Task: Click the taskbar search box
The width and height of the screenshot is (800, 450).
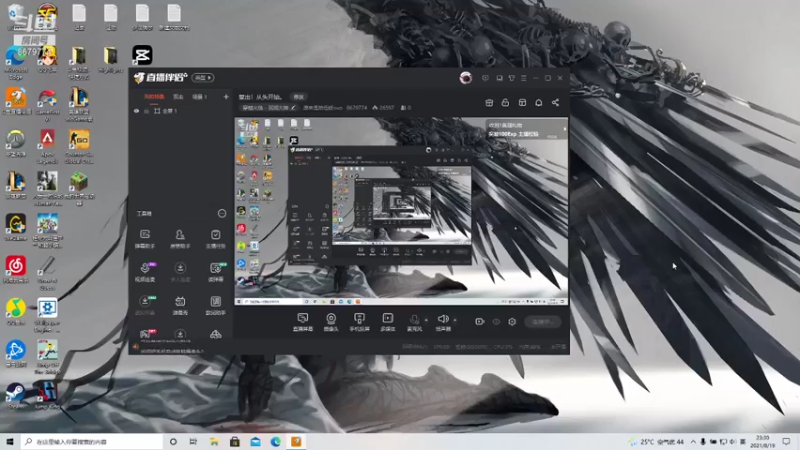Action: [x=92, y=441]
